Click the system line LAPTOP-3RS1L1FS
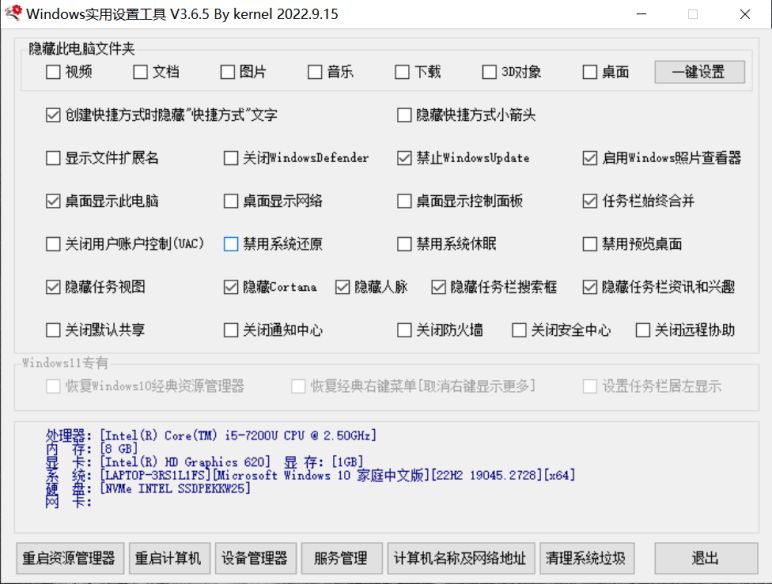The width and height of the screenshot is (772, 585). pyautogui.click(x=310, y=476)
